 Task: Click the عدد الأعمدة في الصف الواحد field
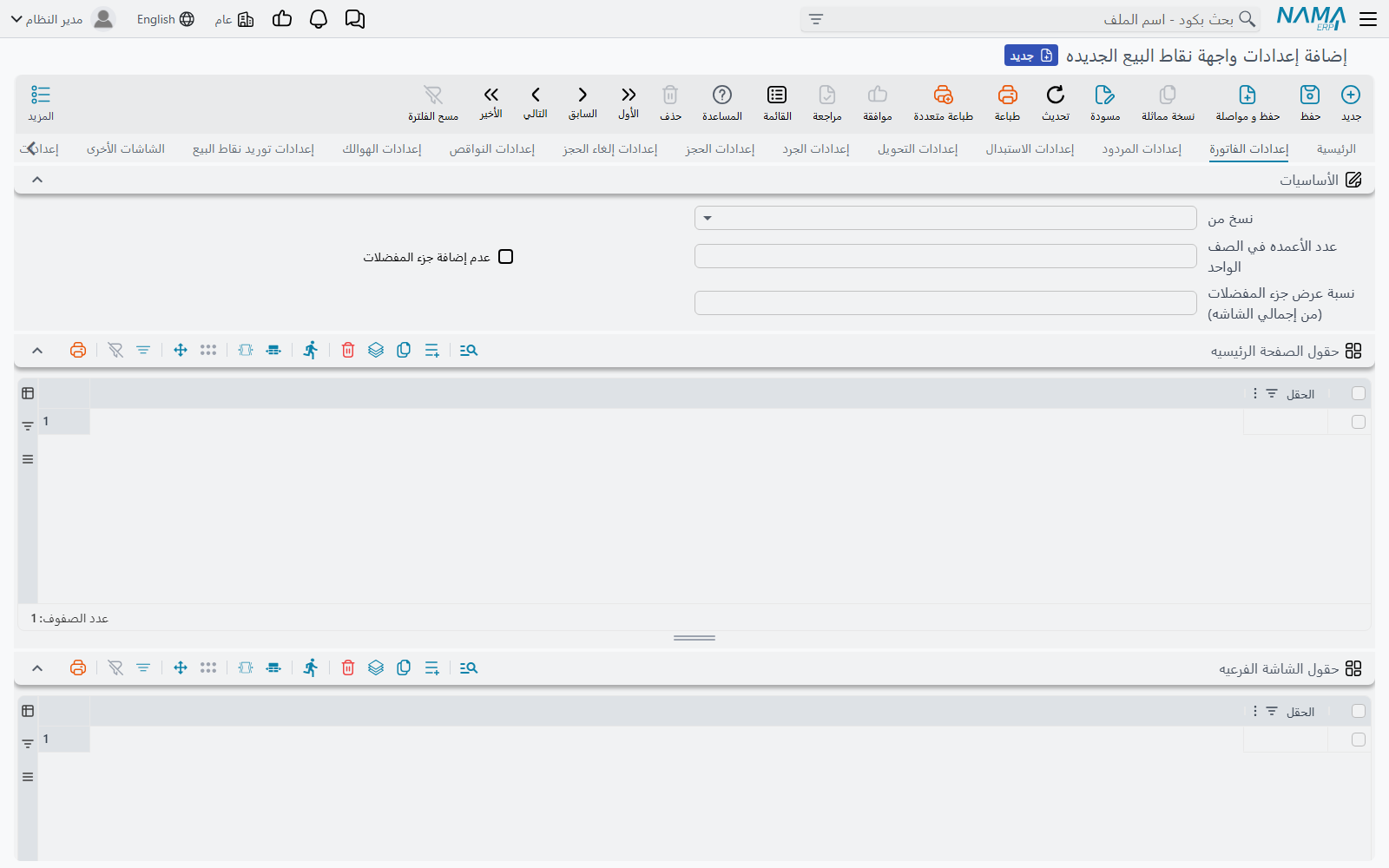[945, 256]
